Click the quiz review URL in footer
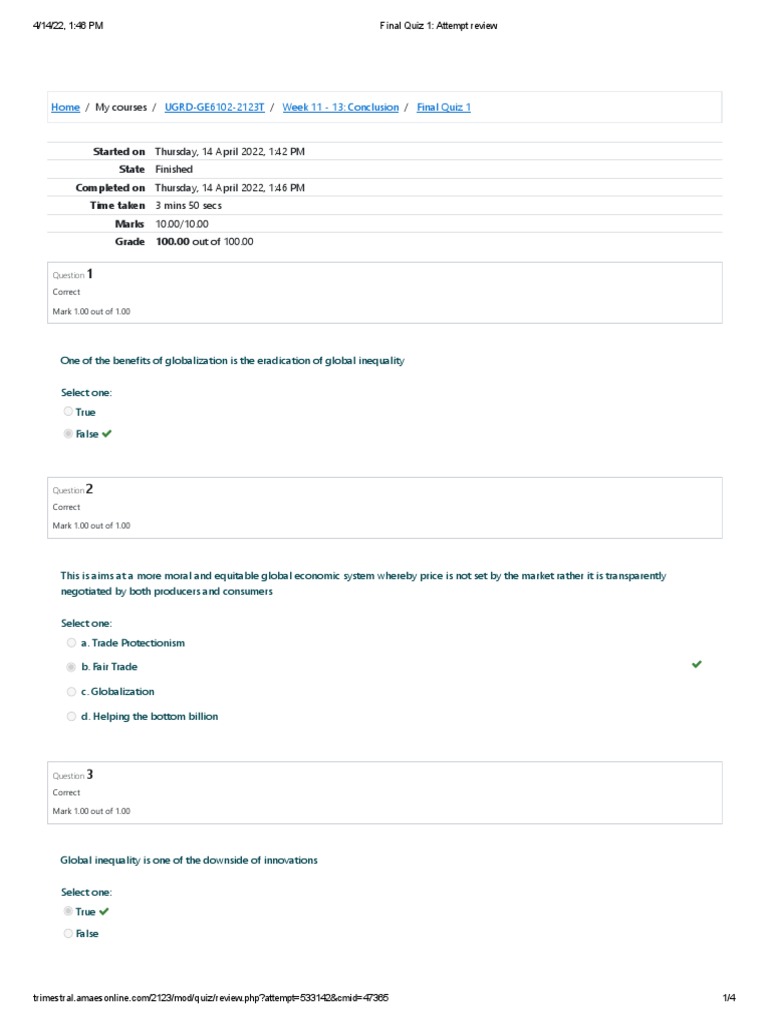The width and height of the screenshot is (768, 1024). tap(211, 998)
